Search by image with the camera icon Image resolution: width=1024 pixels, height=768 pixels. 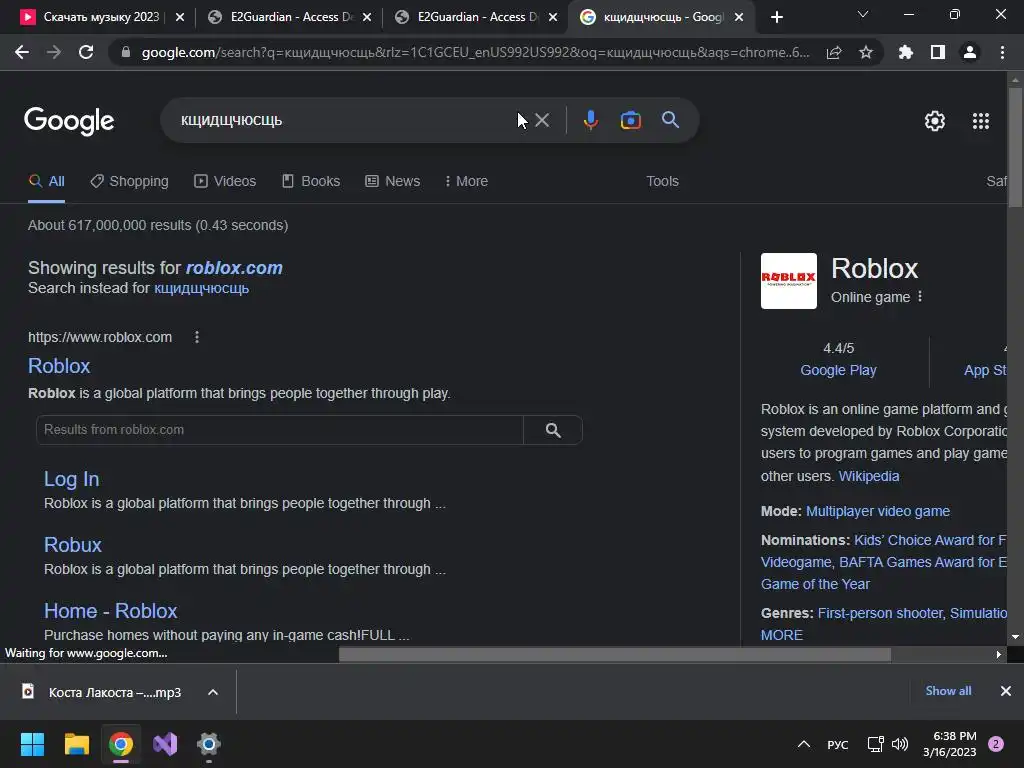(x=631, y=120)
